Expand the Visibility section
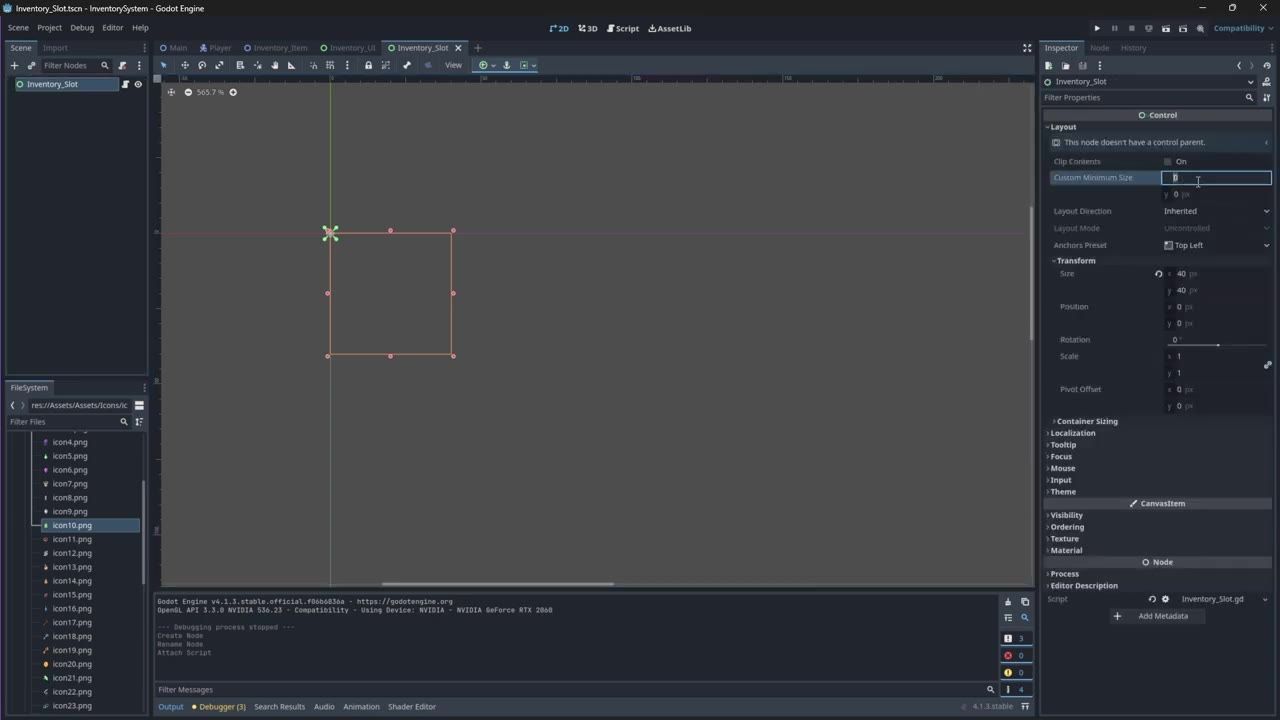1280x720 pixels. coord(1066,515)
